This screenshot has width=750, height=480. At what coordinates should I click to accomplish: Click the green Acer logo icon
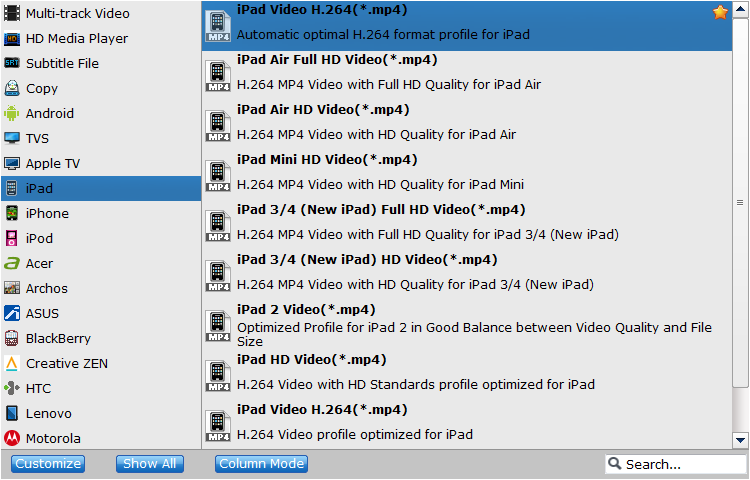(12, 263)
